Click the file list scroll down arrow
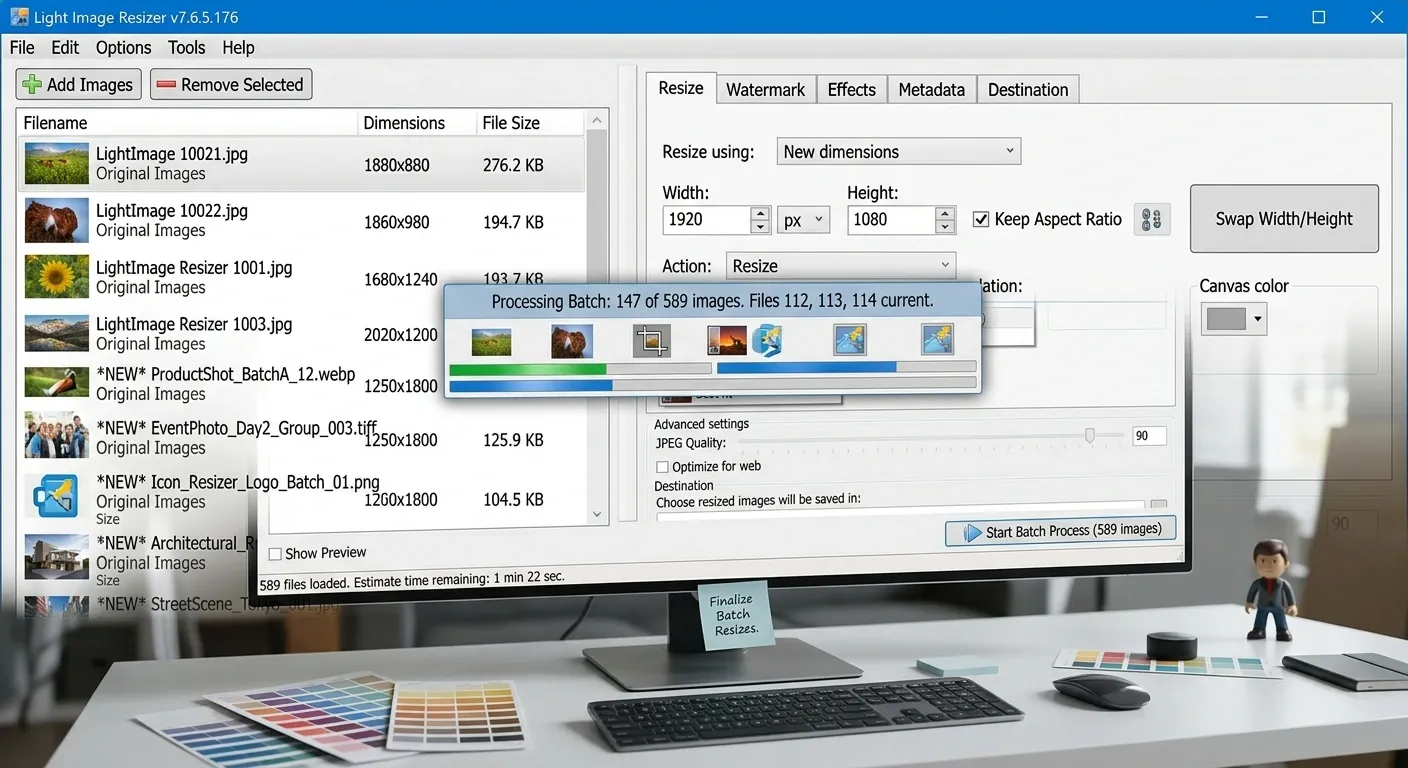 click(x=597, y=515)
